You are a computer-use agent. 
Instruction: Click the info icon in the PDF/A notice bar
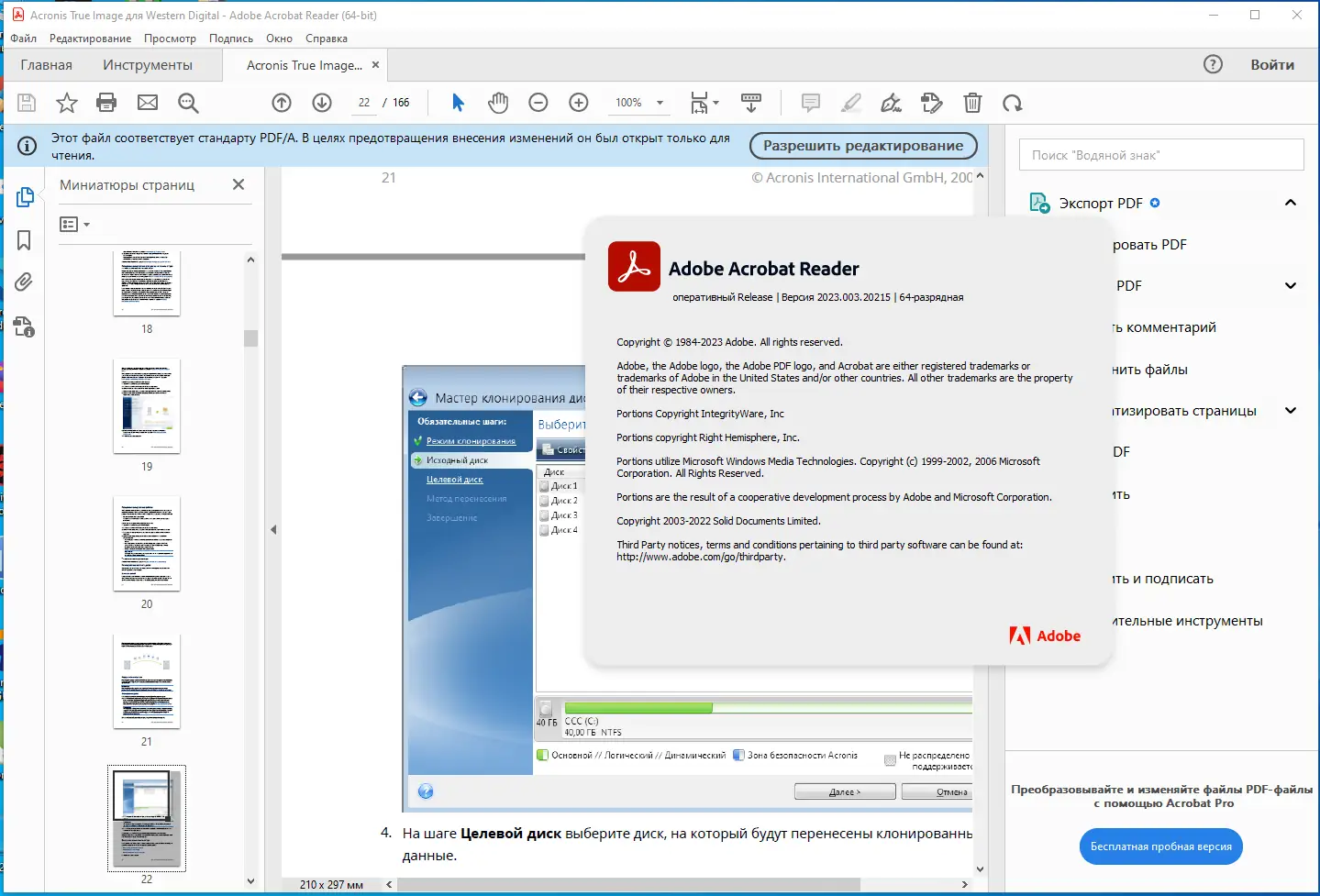[x=28, y=146]
